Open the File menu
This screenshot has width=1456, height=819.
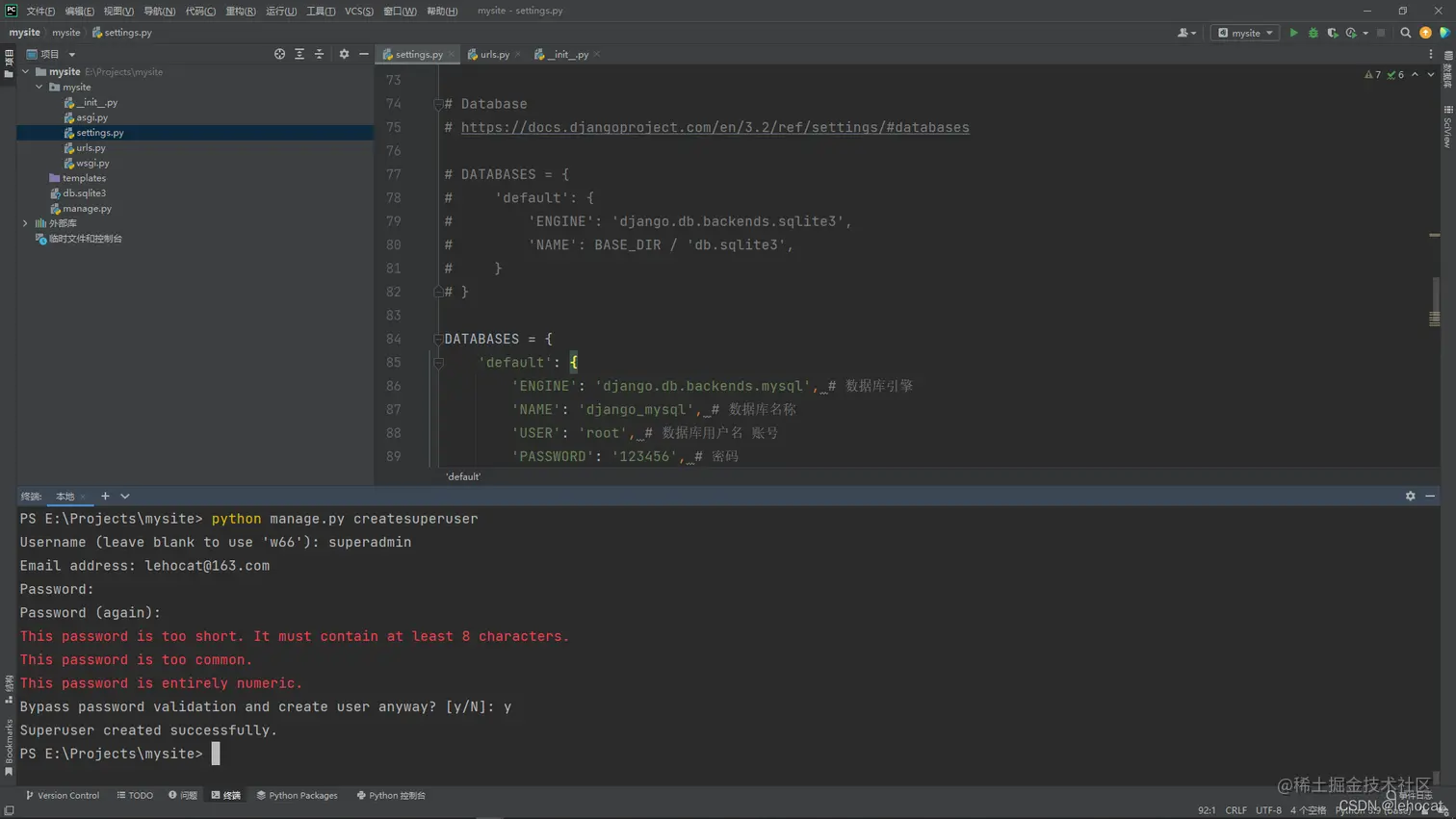40,11
